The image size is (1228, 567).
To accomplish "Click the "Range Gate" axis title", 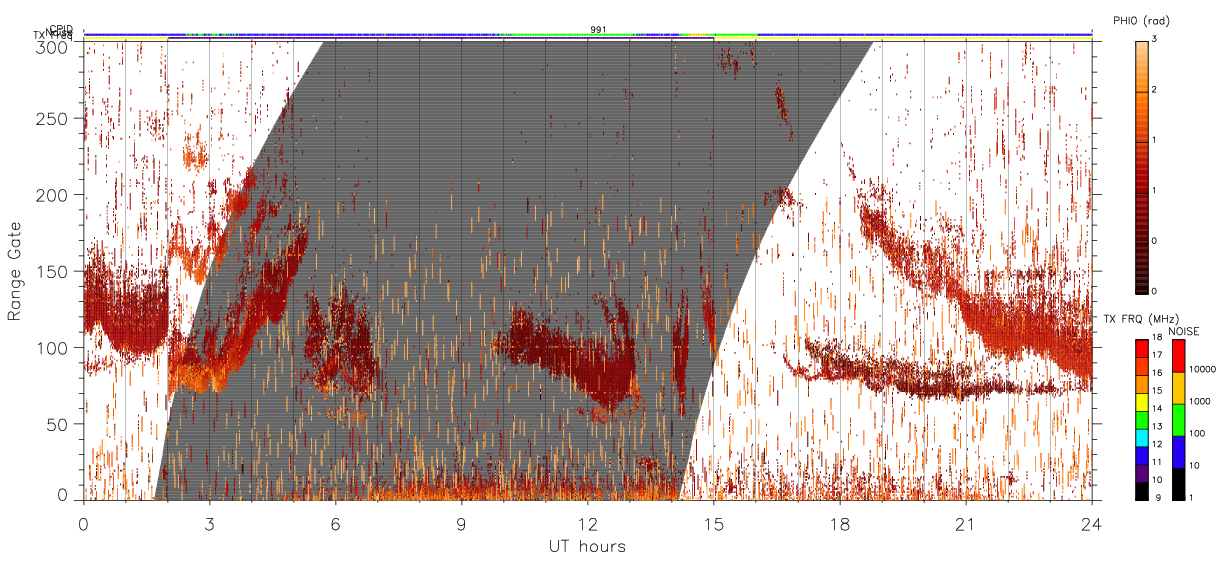I will coord(15,270).
